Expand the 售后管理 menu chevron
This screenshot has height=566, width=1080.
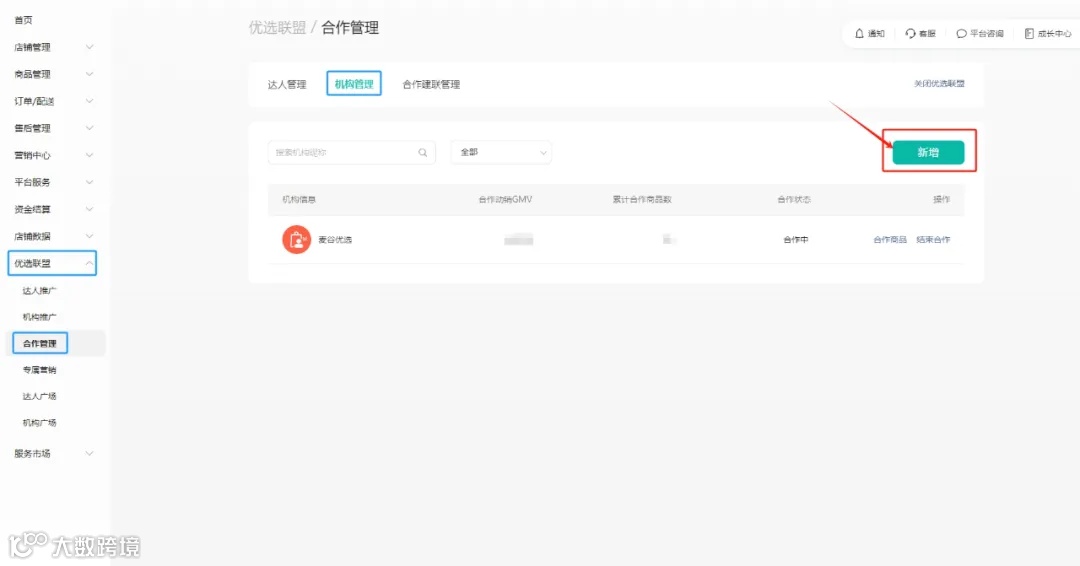(x=89, y=127)
